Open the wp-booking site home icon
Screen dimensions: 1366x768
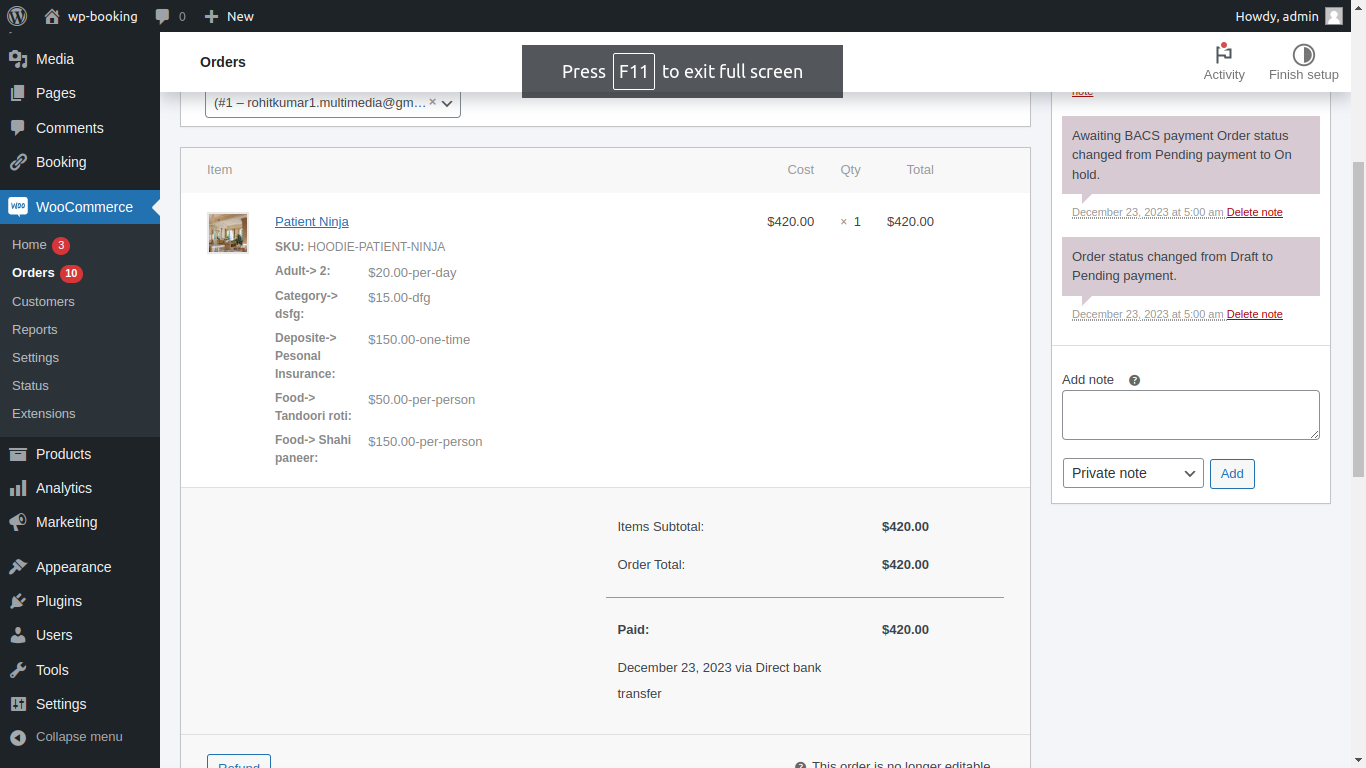(52, 16)
